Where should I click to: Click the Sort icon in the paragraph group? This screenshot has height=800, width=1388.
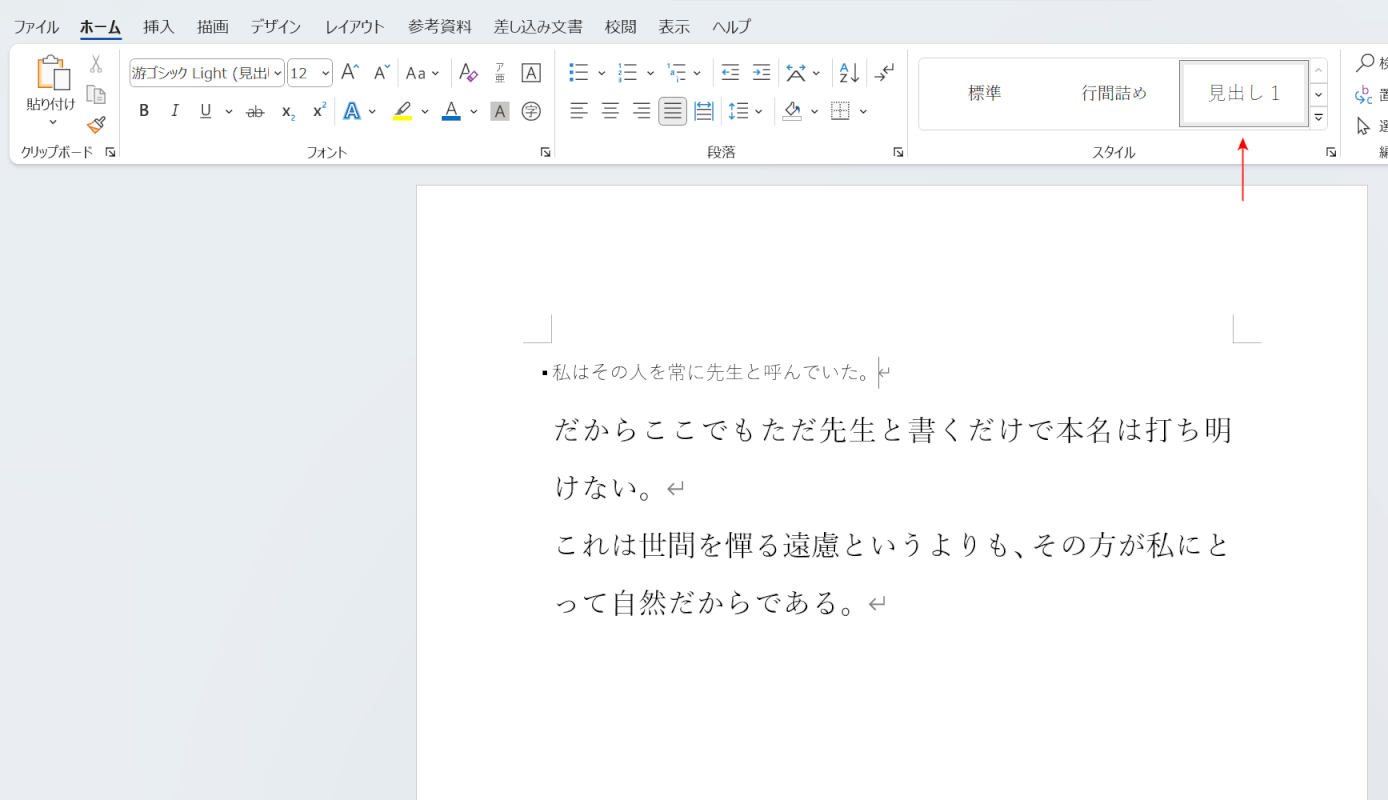coord(849,73)
